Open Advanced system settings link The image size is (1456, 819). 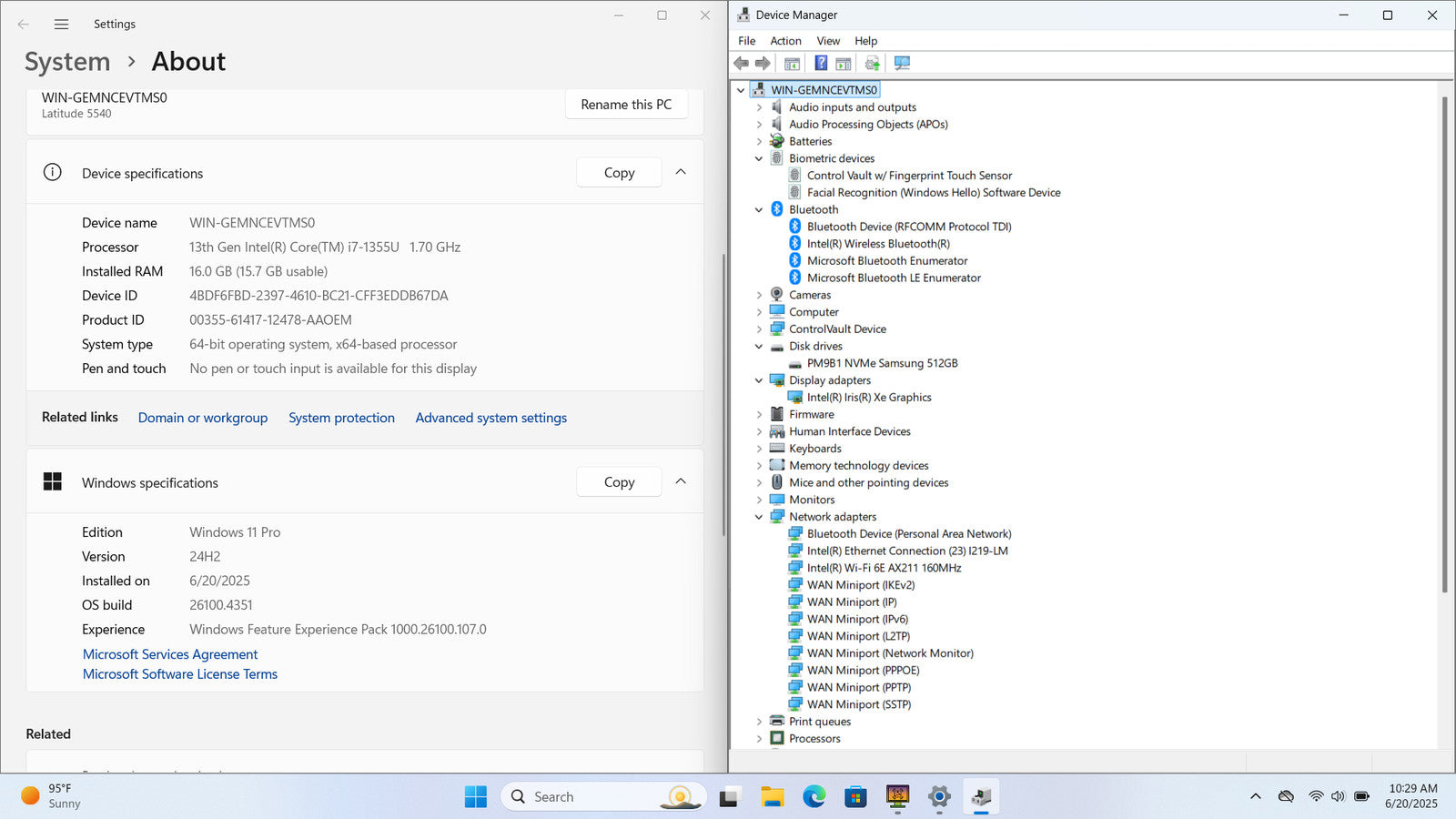(491, 418)
